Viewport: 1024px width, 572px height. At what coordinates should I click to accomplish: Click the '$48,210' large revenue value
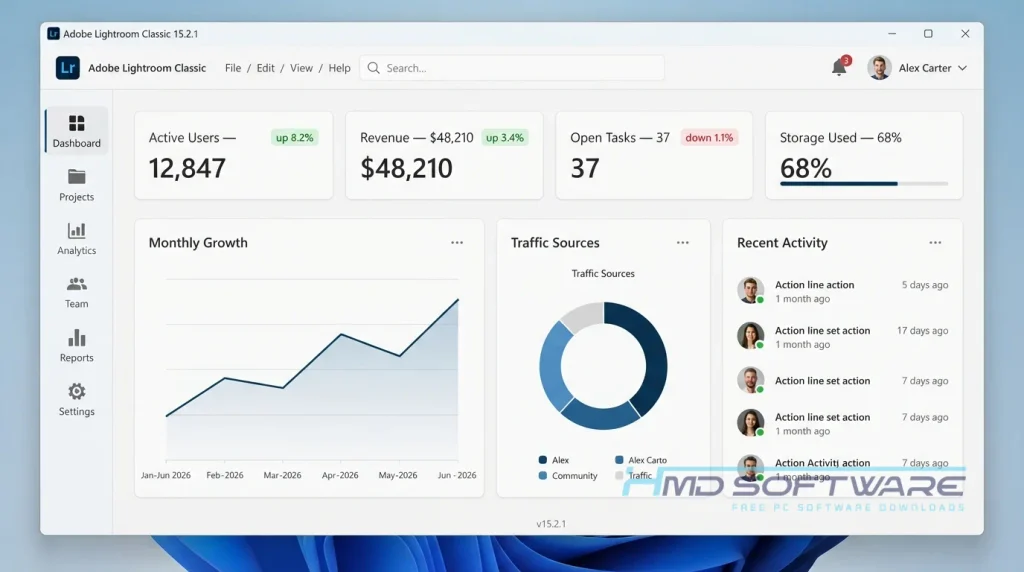406,168
